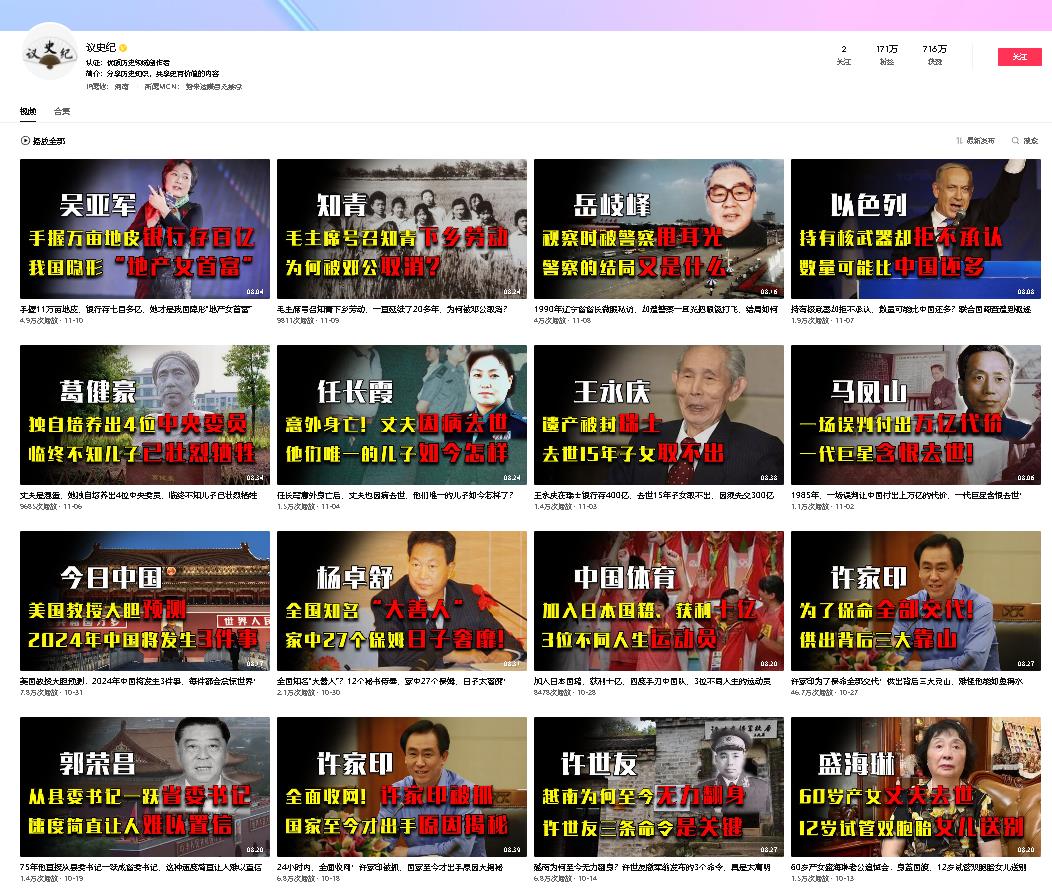
Task: Open the 关注 following count
Action: pyautogui.click(x=843, y=55)
